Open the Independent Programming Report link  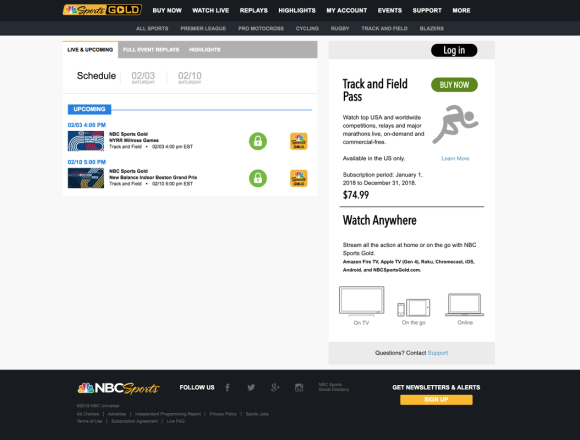point(168,414)
